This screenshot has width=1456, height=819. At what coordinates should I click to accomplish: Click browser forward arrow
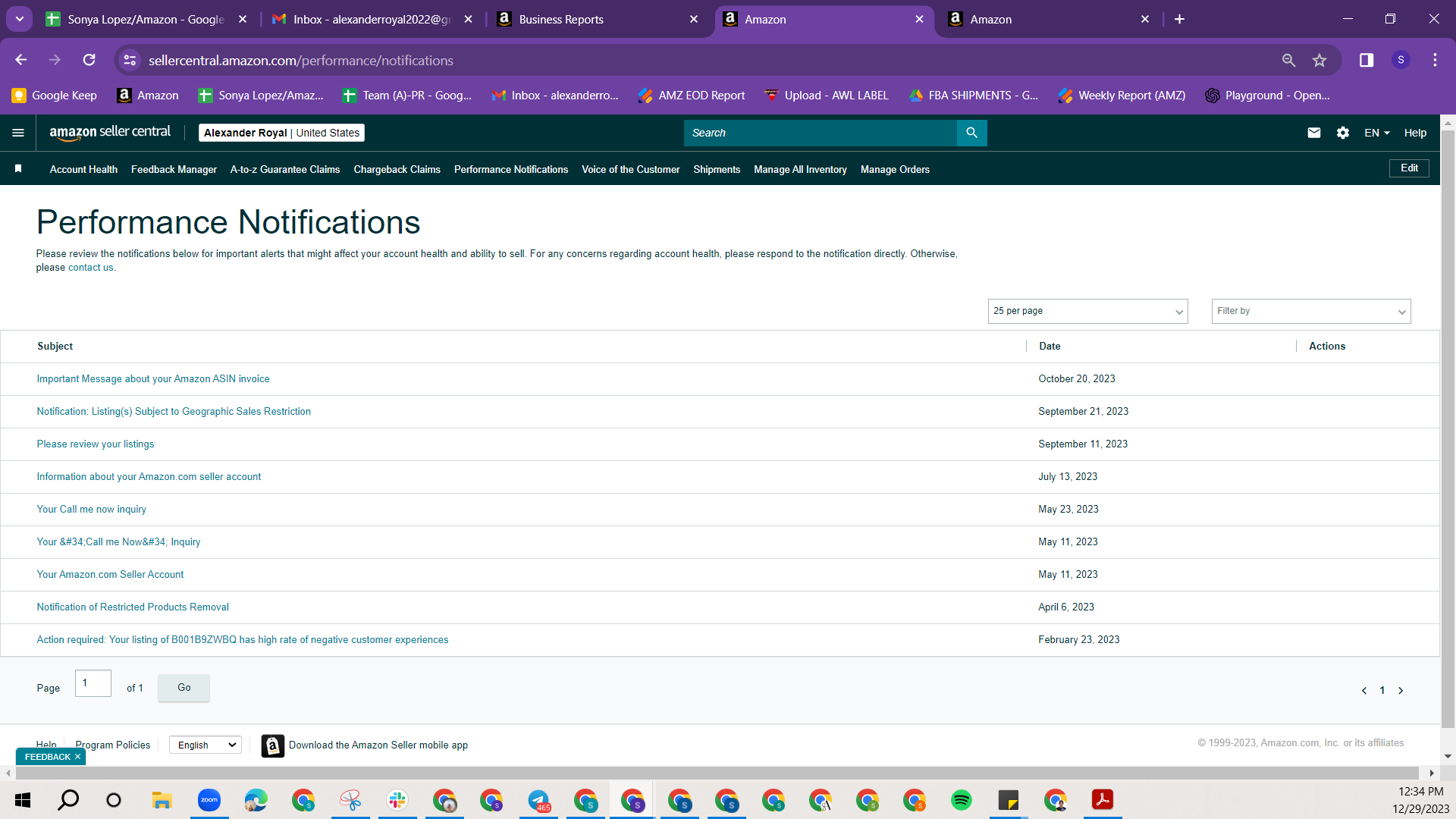(55, 60)
